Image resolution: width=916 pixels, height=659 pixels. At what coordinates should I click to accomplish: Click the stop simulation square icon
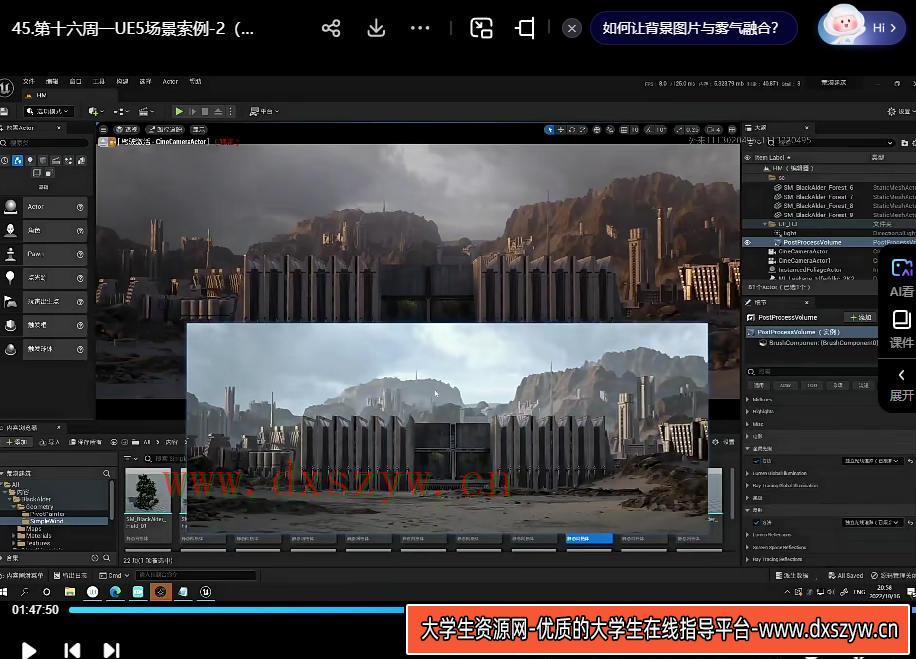[205, 111]
